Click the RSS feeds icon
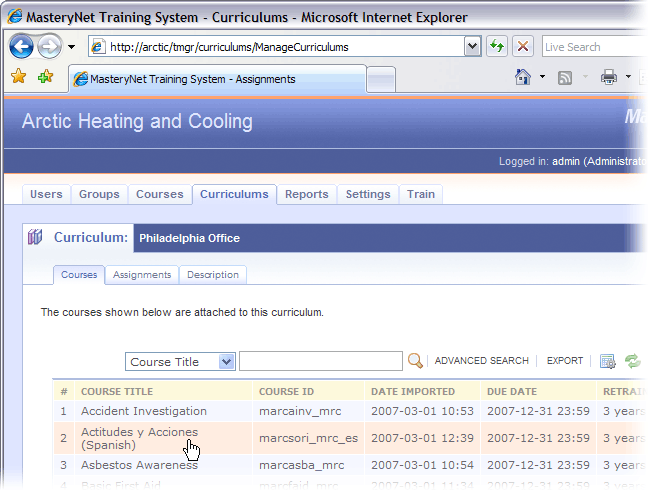The height and width of the screenshot is (493, 651). click(x=565, y=78)
